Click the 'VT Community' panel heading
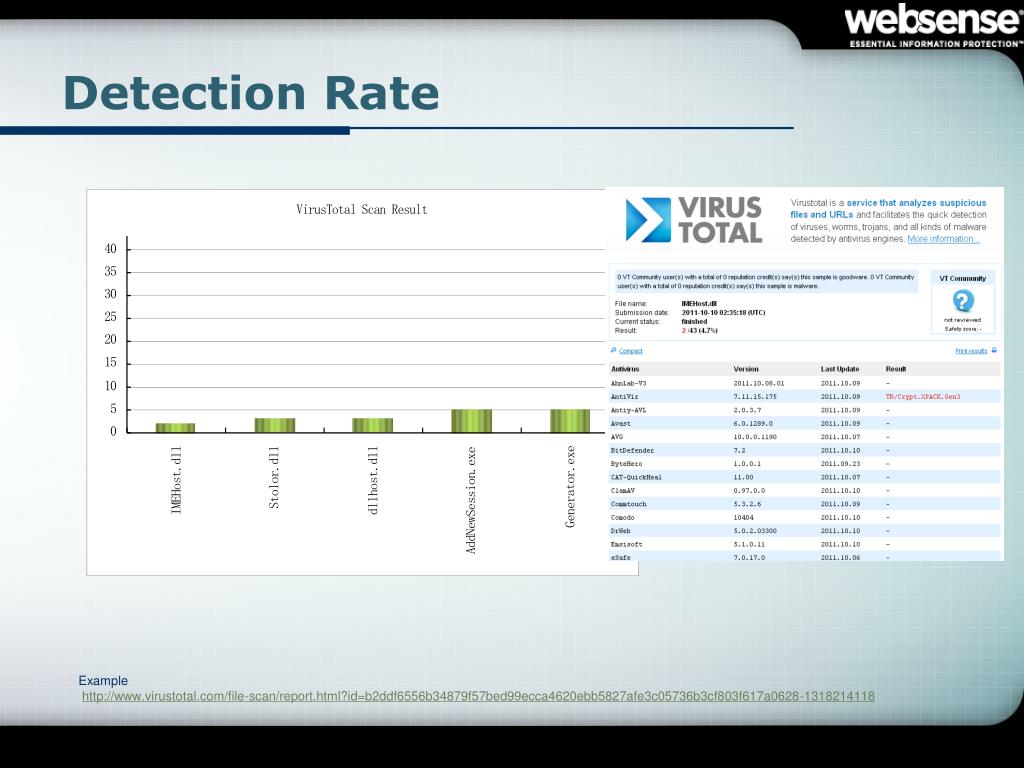Screen dimensions: 1024x768 [x=963, y=278]
